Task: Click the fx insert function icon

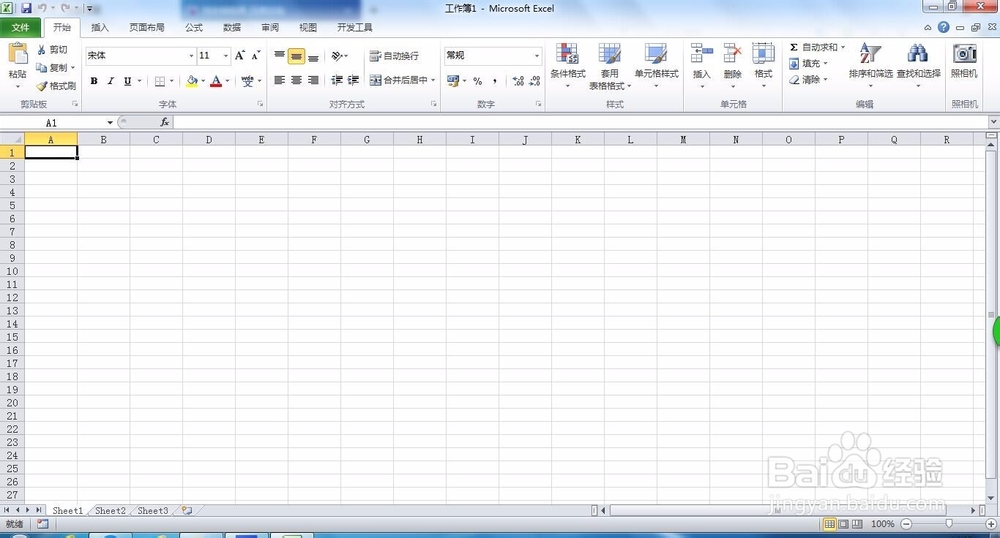Action: tap(165, 122)
